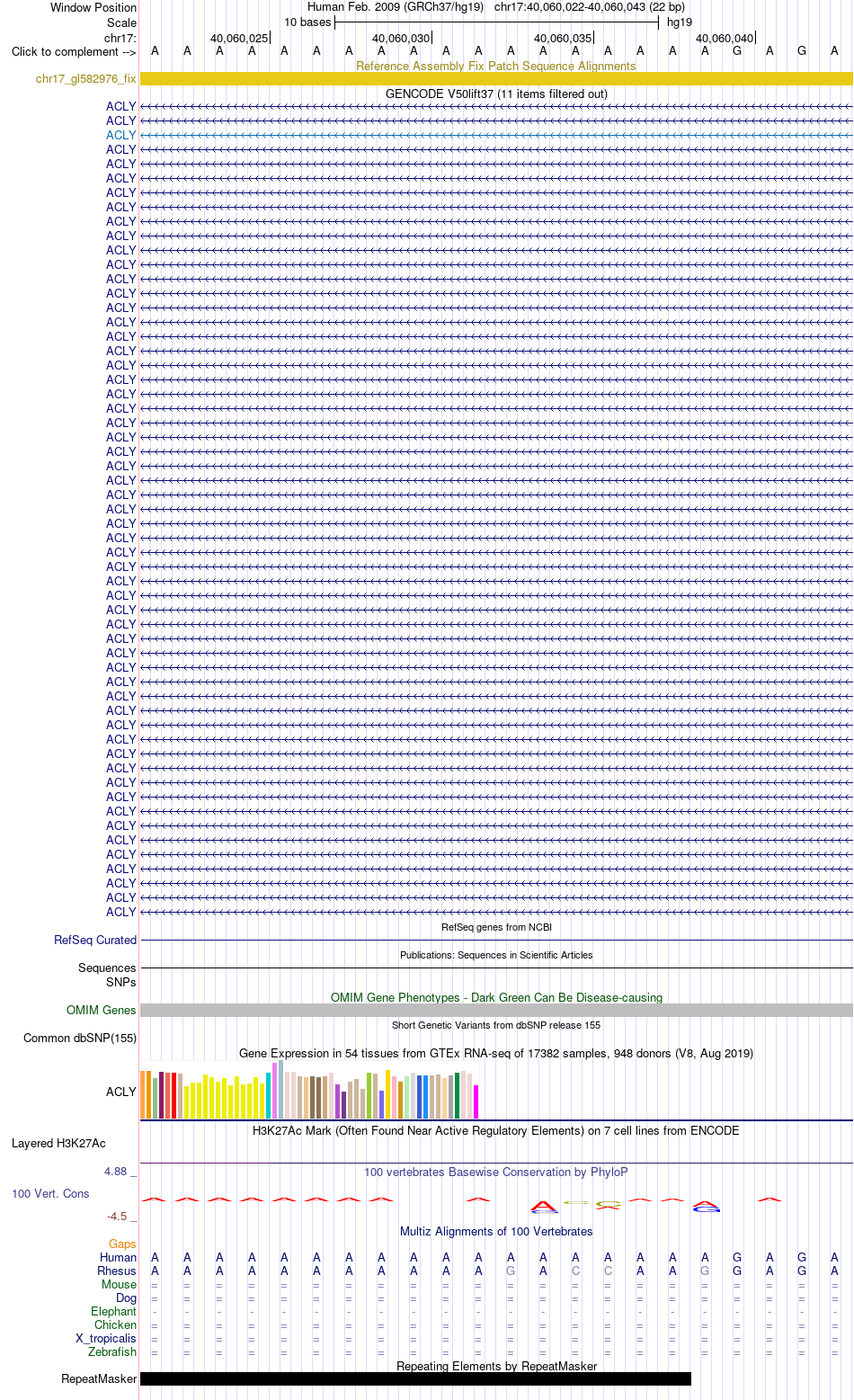Click the Chicken alignment row label
Viewport: 854px width, 1400px height.
tap(115, 1324)
